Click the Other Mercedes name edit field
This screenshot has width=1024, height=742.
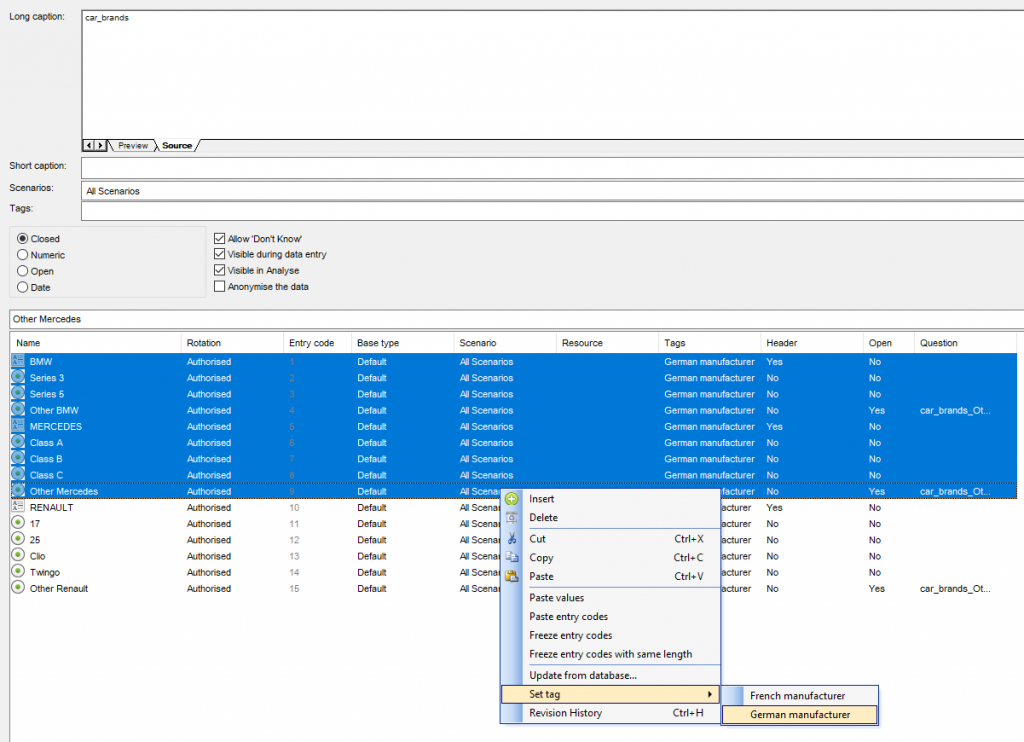(517, 319)
